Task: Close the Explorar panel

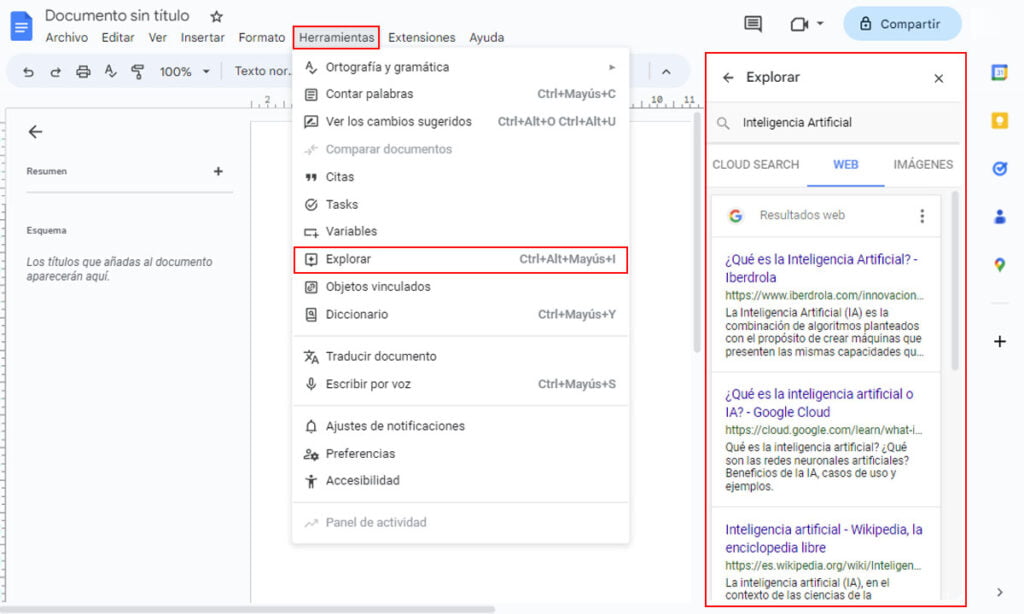Action: pos(938,78)
